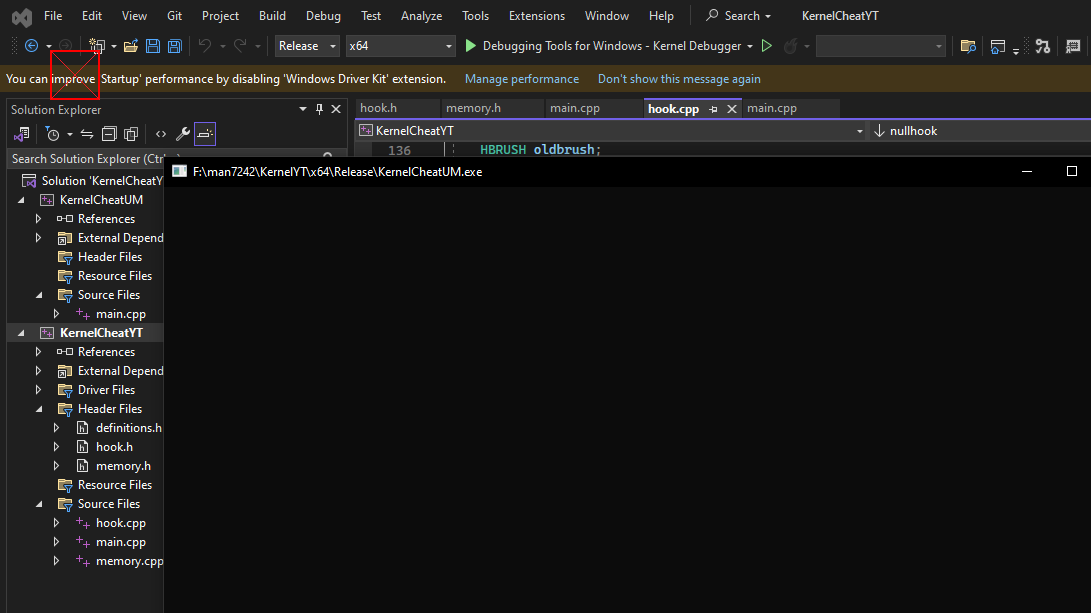Viewport: 1091px width, 613px height.
Task: Open Solution Explorer window position dropdown
Action: pos(303,109)
